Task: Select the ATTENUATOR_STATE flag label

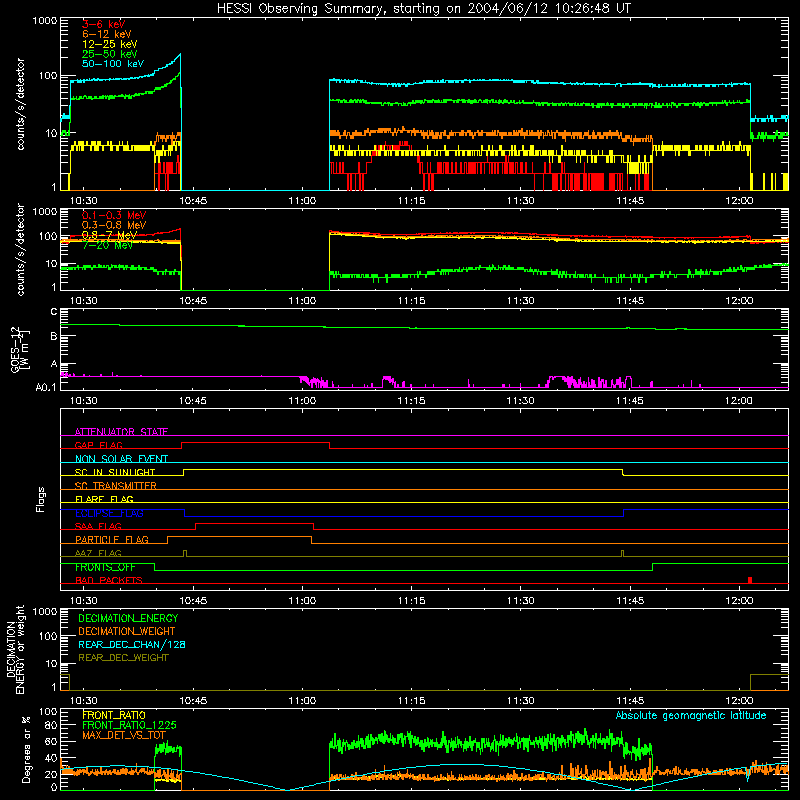Action: click(x=121, y=432)
